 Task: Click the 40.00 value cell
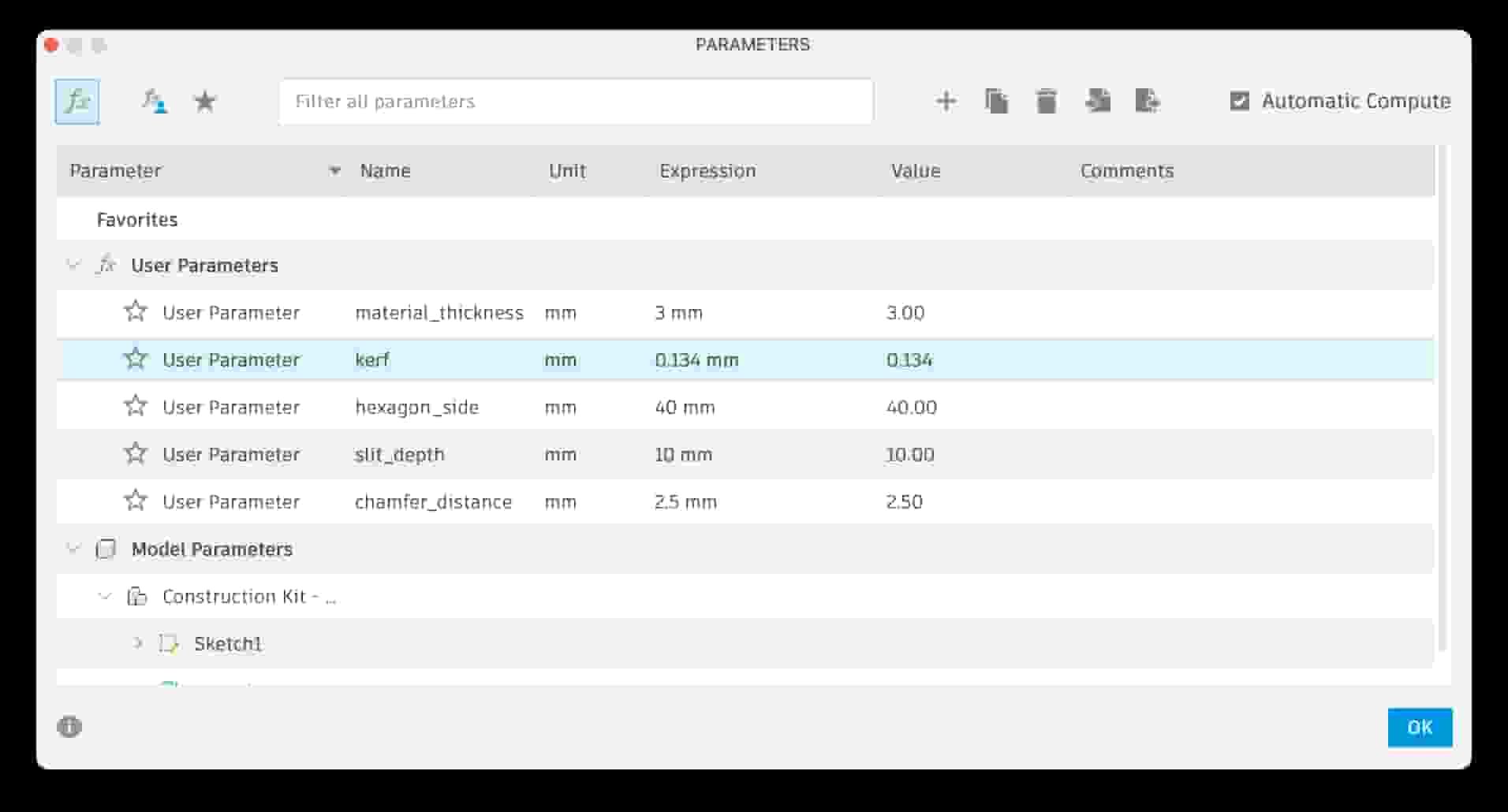click(912, 408)
